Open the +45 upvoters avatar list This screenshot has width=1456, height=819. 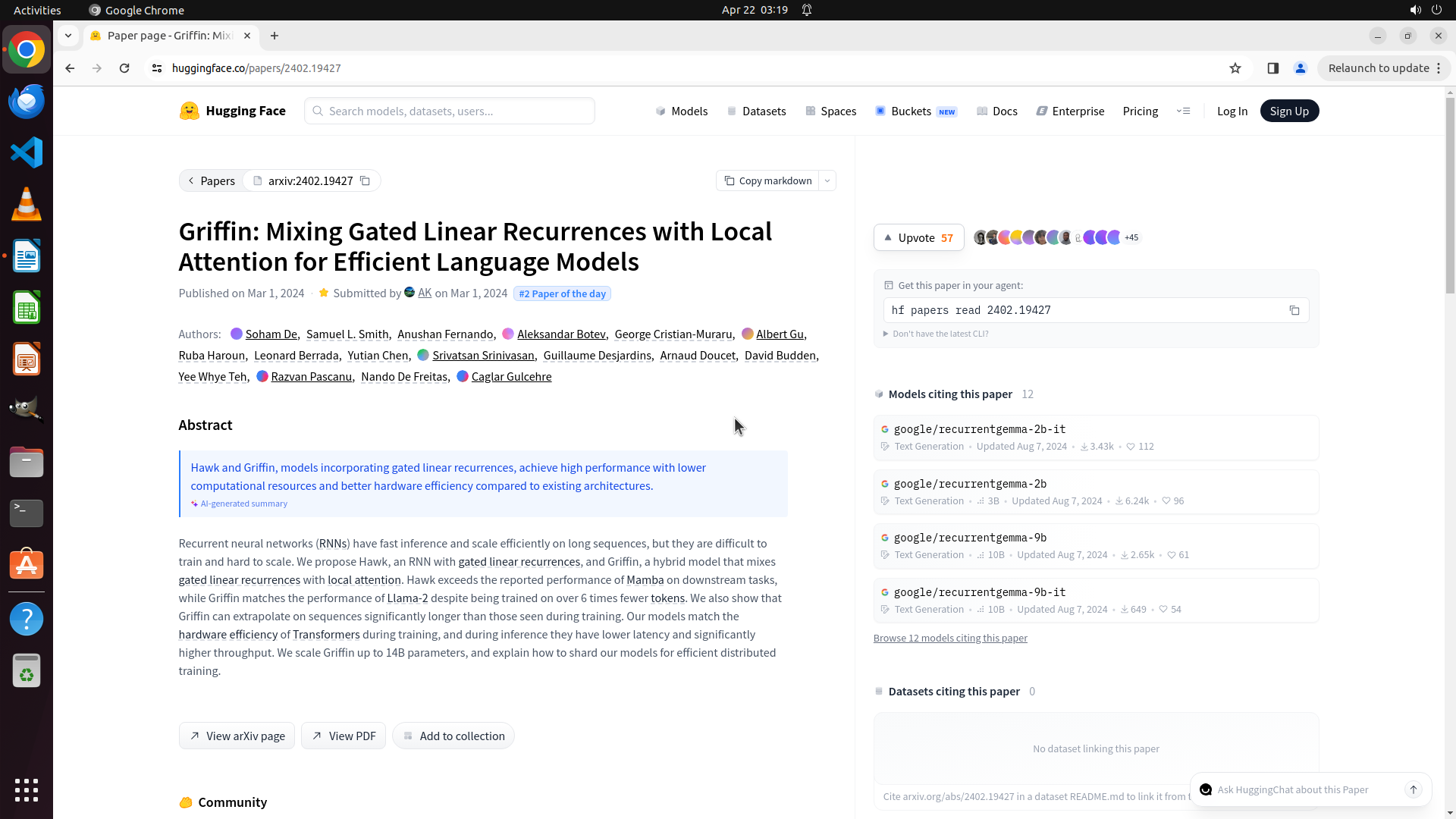(1131, 237)
